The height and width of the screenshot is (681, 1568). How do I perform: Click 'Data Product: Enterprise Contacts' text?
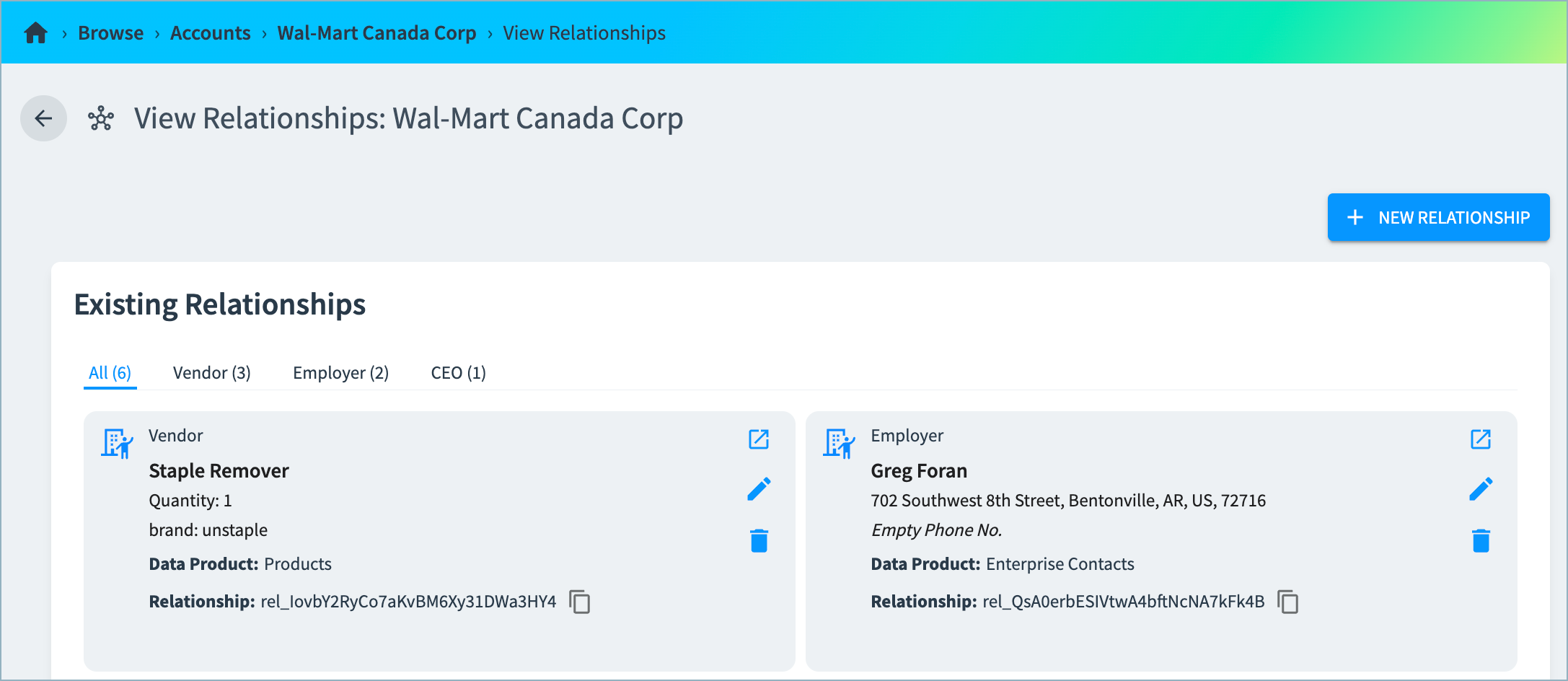(x=1003, y=564)
